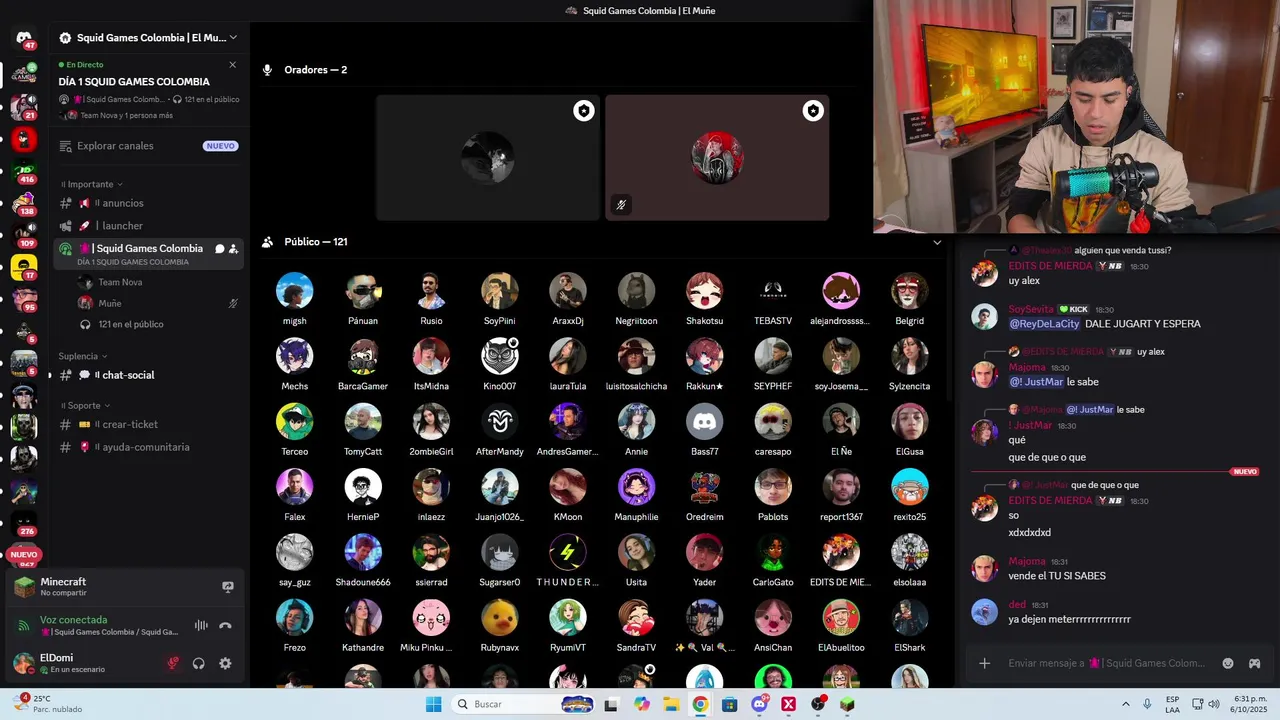
Task: Click '121 en el público' row
Action: tap(158, 324)
